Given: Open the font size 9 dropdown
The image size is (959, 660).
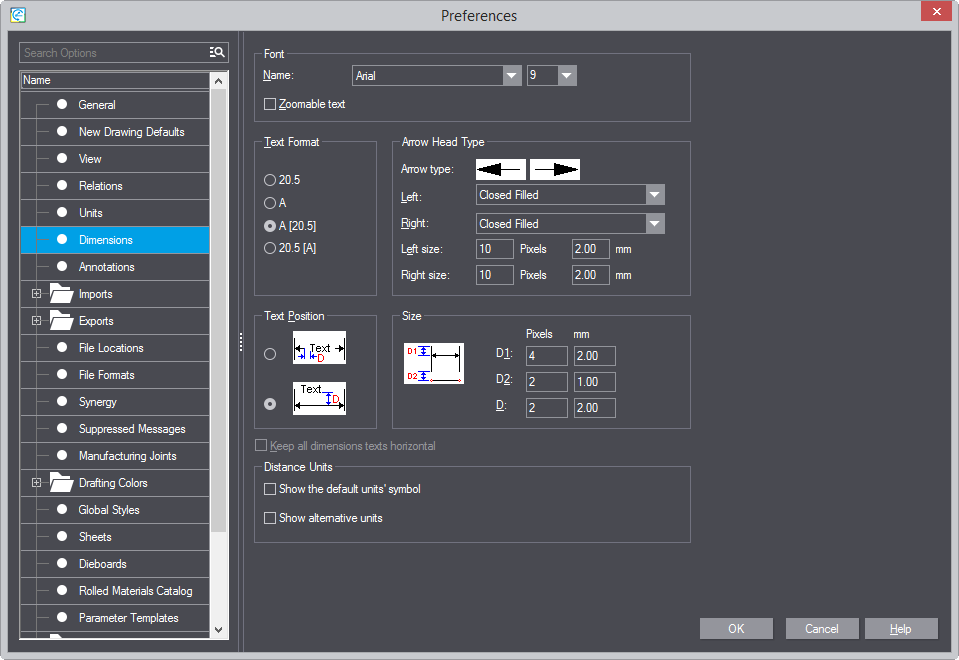Looking at the screenshot, I should (567, 76).
